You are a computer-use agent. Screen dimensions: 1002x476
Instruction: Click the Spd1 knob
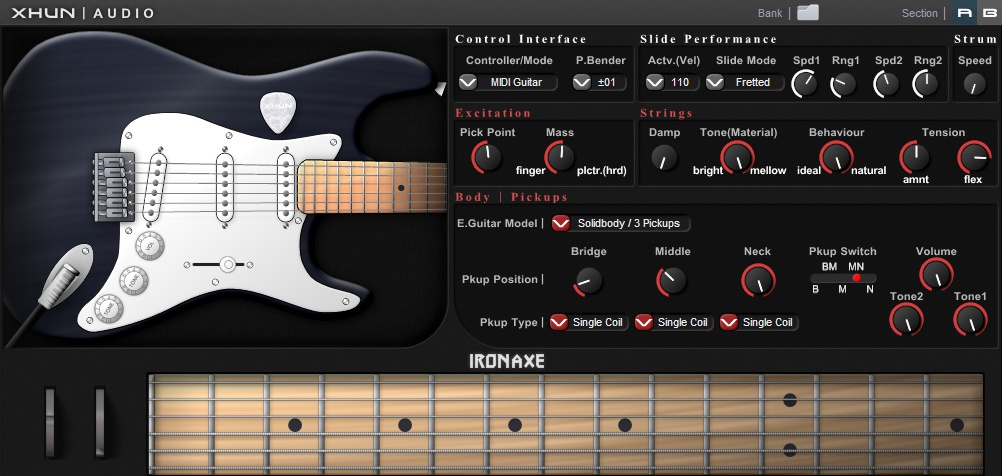805,83
